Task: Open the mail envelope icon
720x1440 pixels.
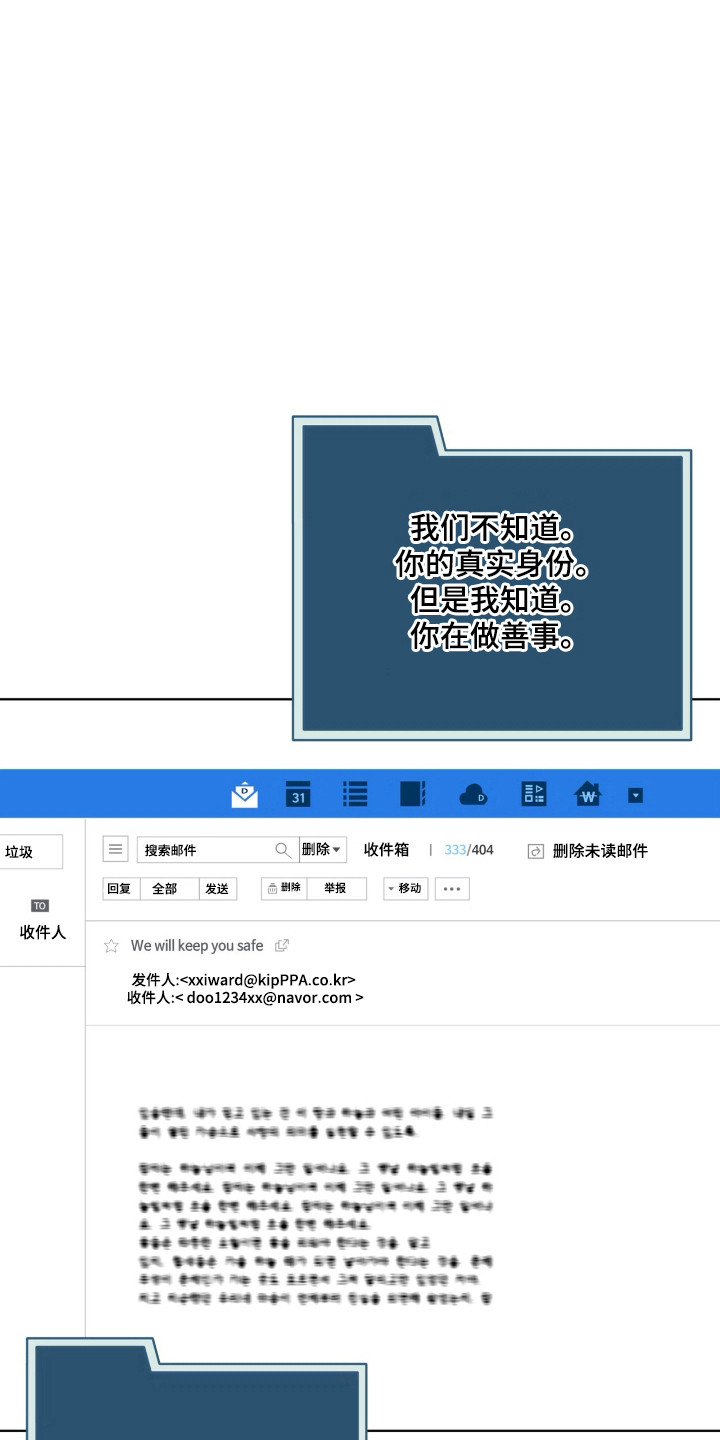Action: (x=244, y=795)
